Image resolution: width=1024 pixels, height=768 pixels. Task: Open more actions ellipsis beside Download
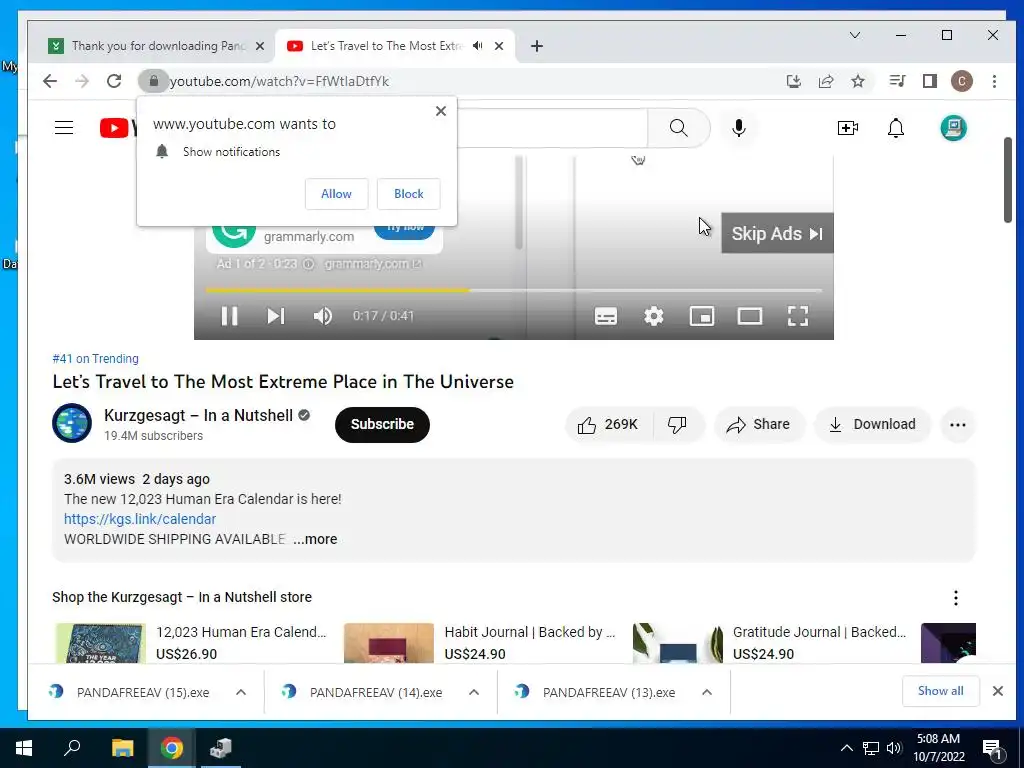pyautogui.click(x=957, y=424)
